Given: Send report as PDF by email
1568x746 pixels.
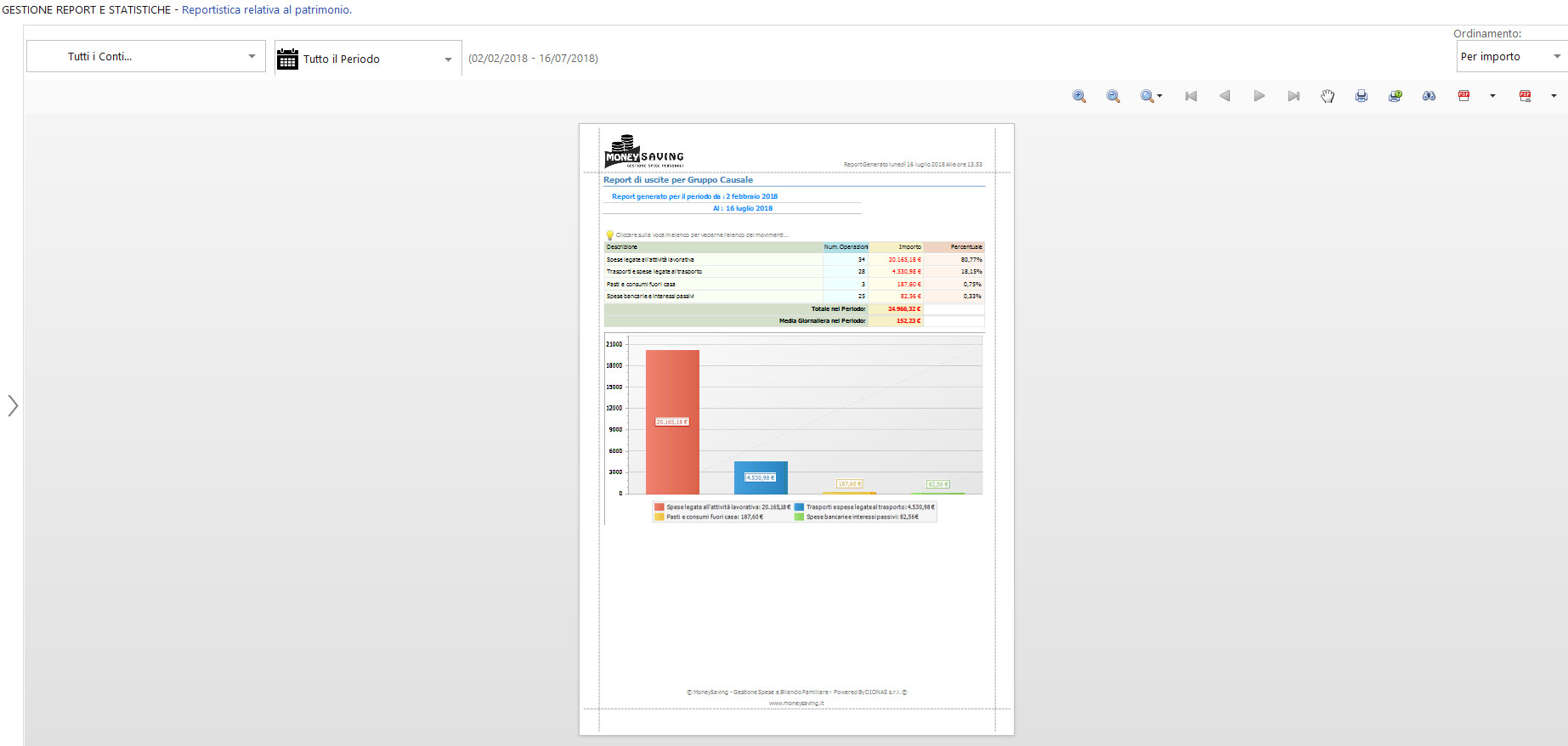Looking at the screenshot, I should click(1526, 96).
